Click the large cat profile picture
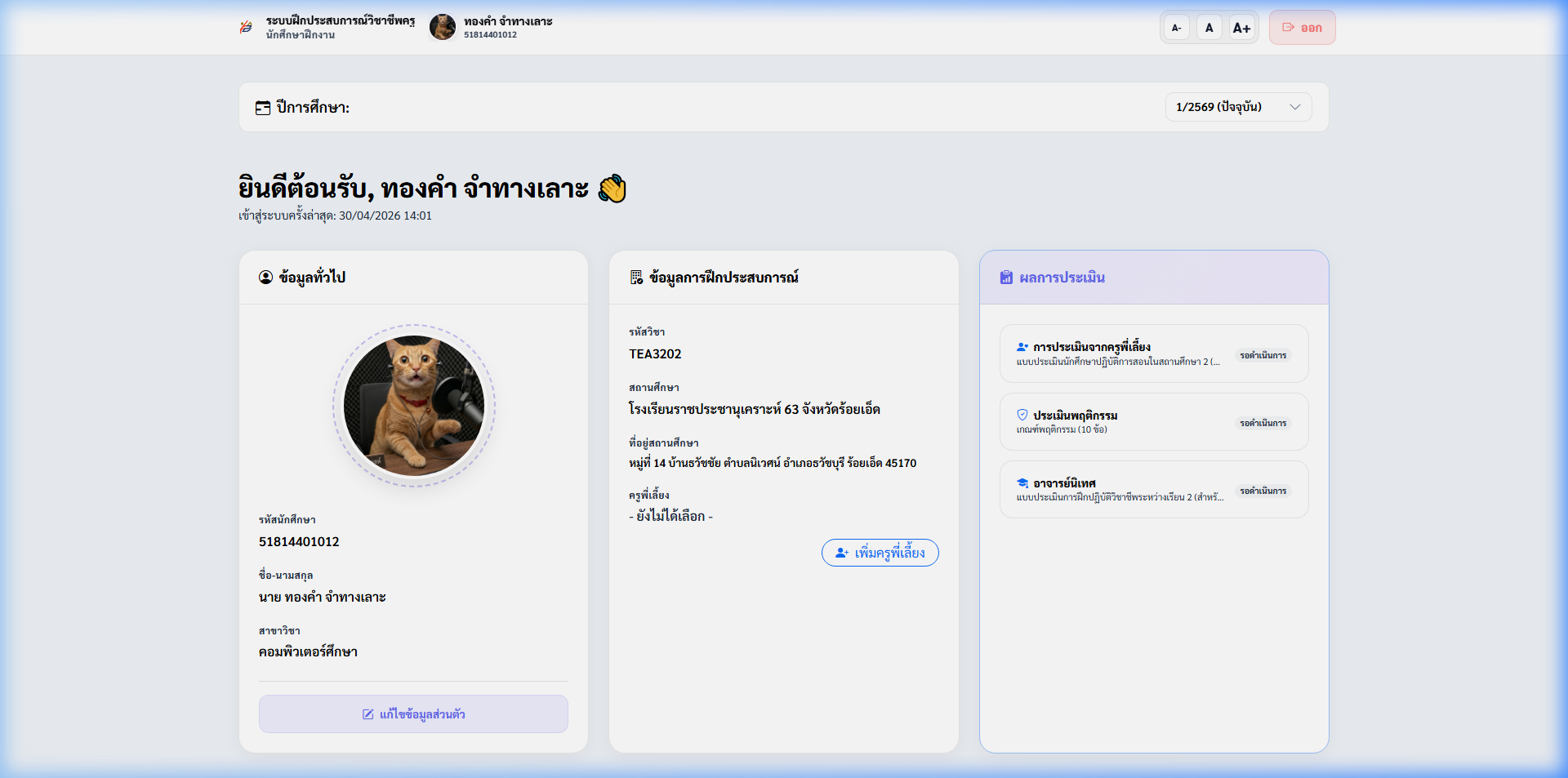Image resolution: width=1568 pixels, height=778 pixels. 414,406
